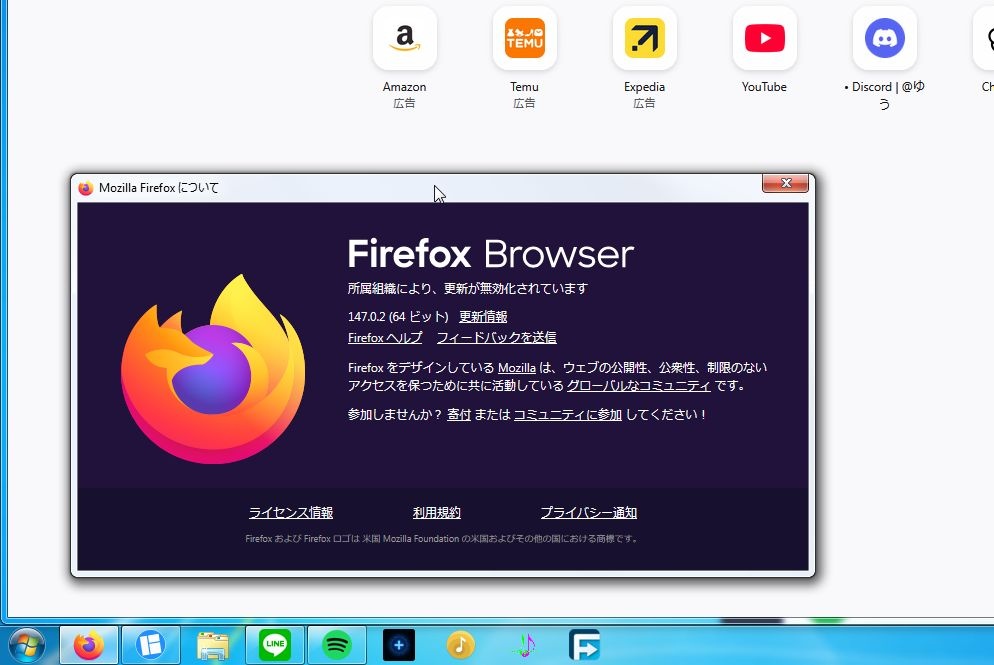Click the Firefox ヘルプ link
The width and height of the screenshot is (994, 665).
click(385, 338)
